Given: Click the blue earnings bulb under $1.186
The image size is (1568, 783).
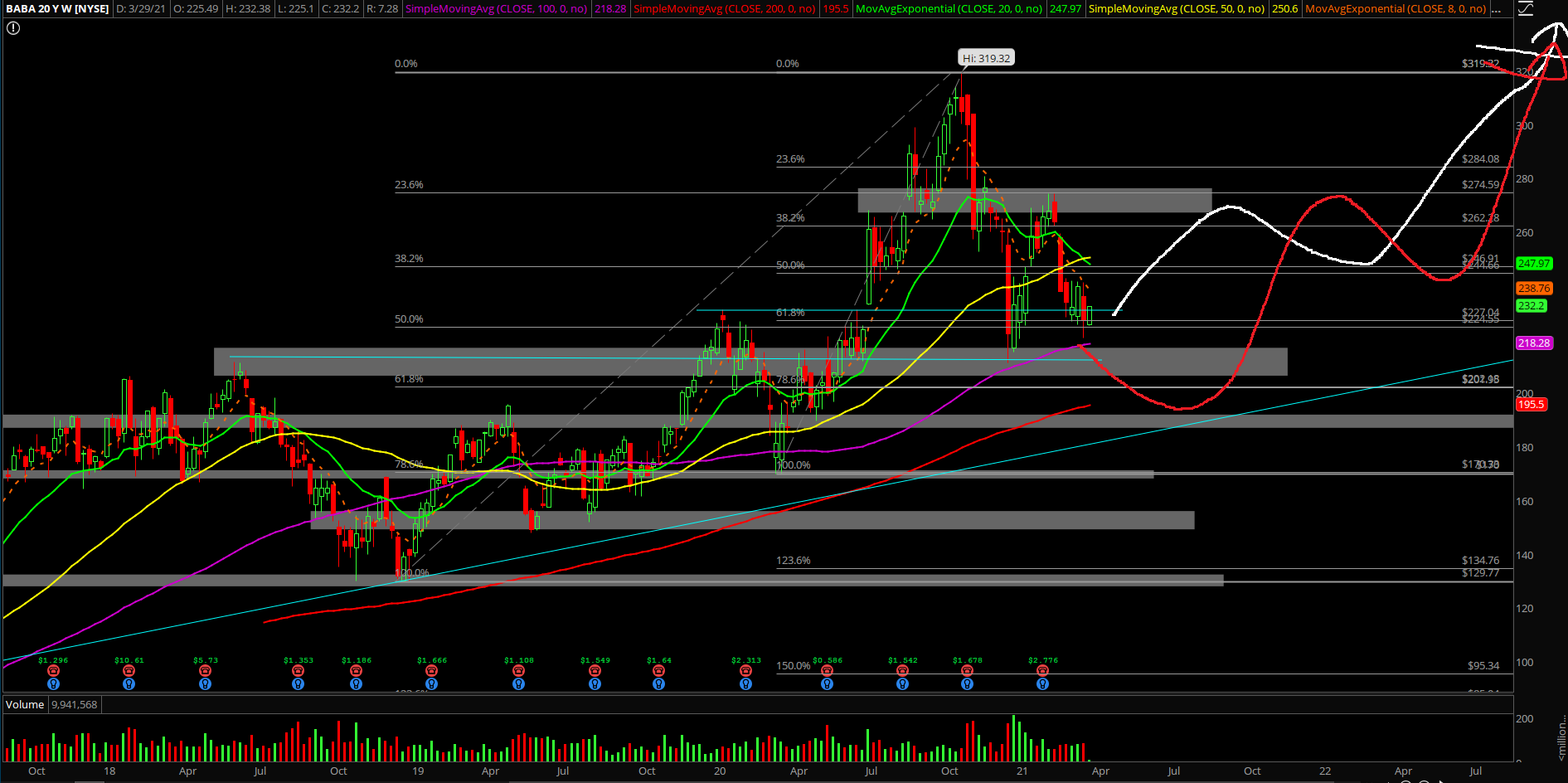Looking at the screenshot, I should (x=356, y=684).
